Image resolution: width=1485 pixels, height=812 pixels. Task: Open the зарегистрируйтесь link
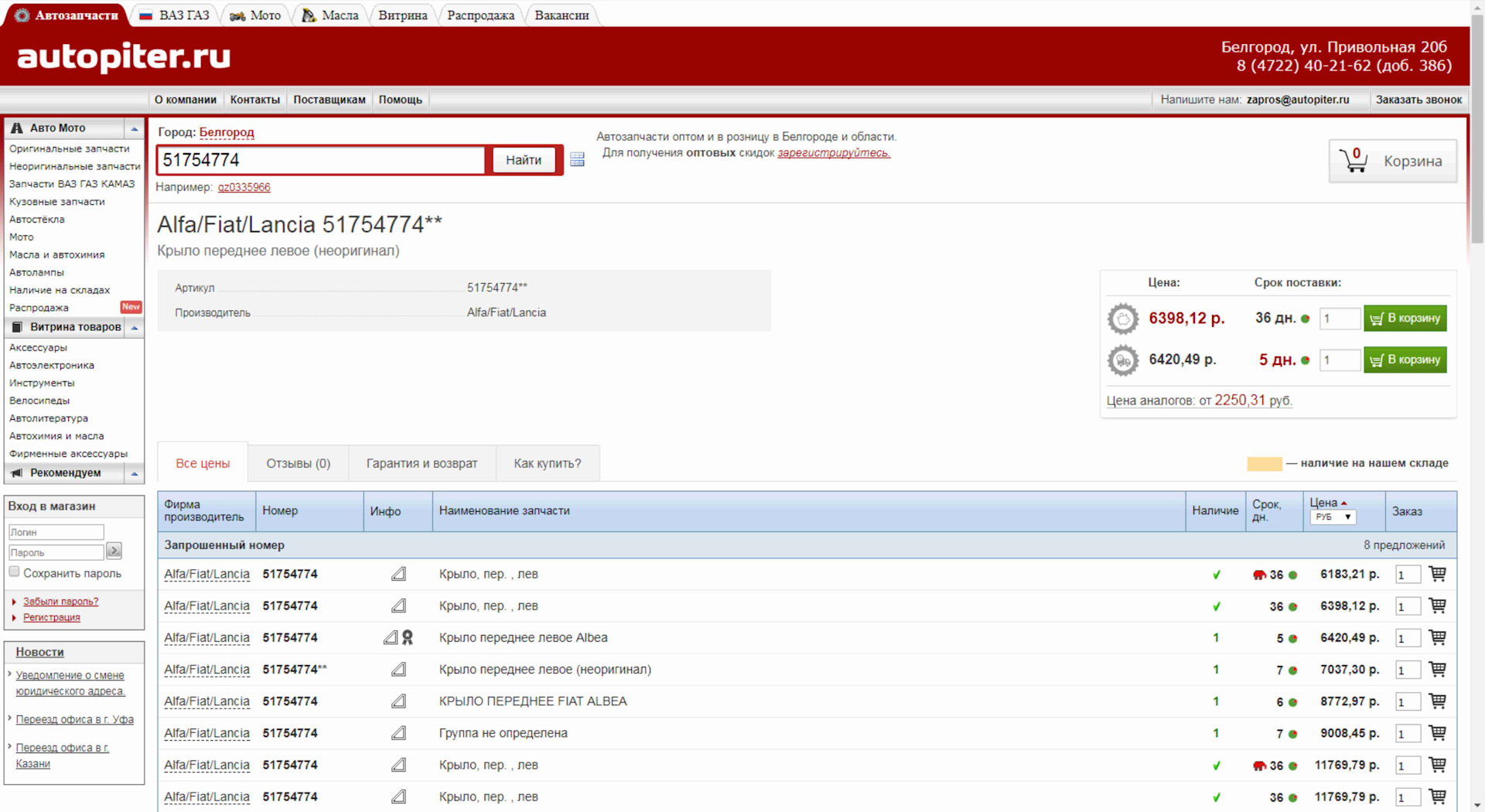[x=834, y=153]
